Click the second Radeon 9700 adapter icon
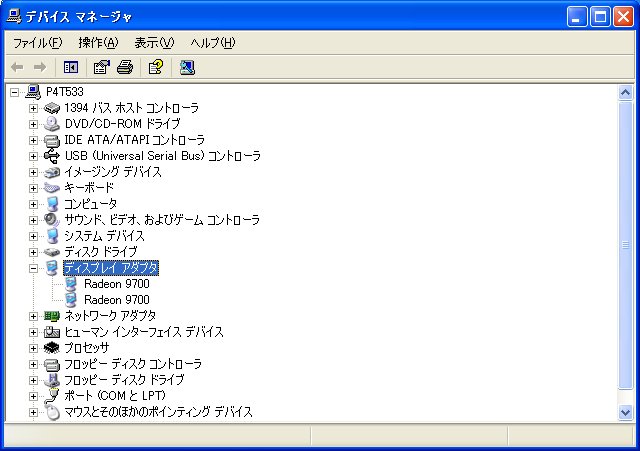This screenshot has width=640, height=451. [x=71, y=300]
